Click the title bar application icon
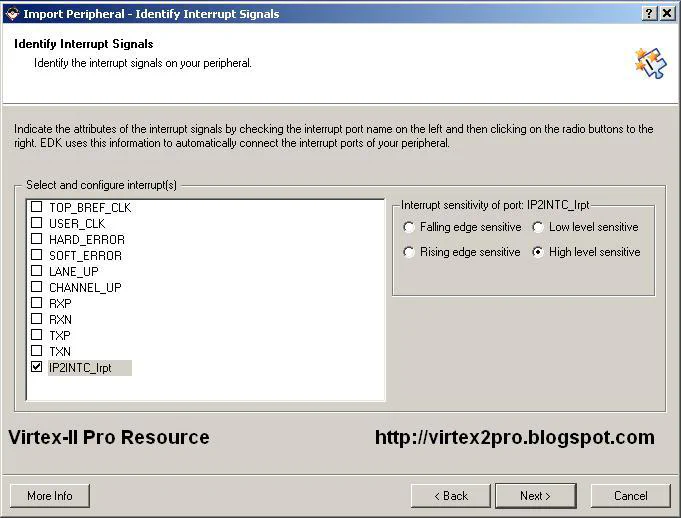The height and width of the screenshot is (518, 681). click(12, 14)
